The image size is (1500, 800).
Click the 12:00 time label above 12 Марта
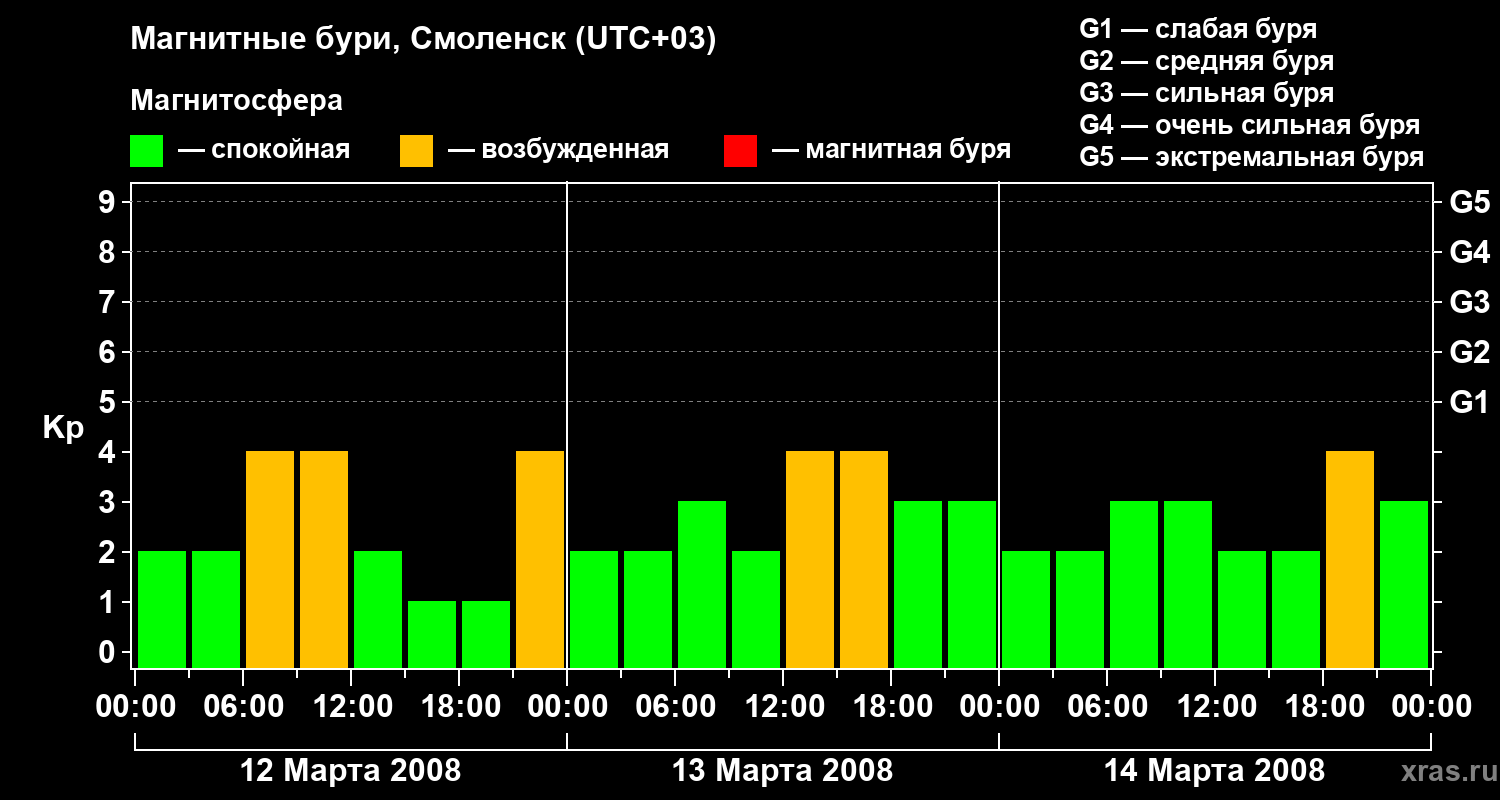pyautogui.click(x=351, y=707)
